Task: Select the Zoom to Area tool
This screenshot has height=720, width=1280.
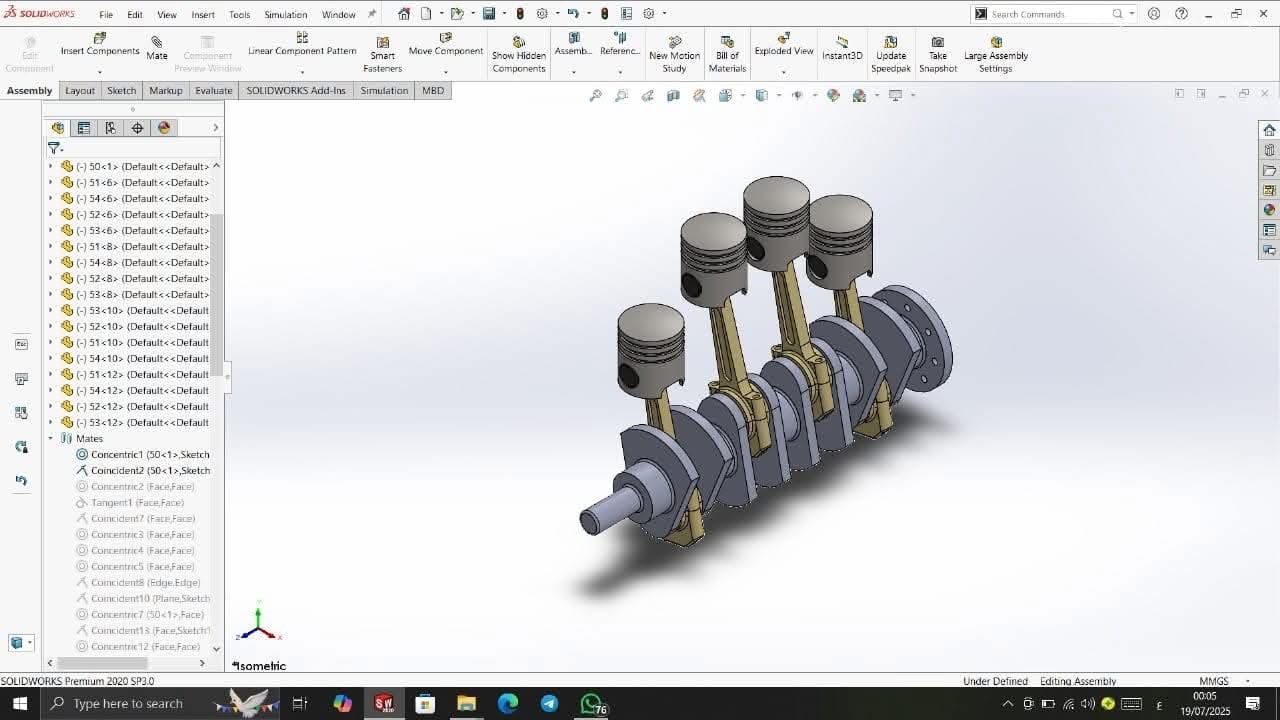Action: coord(622,95)
